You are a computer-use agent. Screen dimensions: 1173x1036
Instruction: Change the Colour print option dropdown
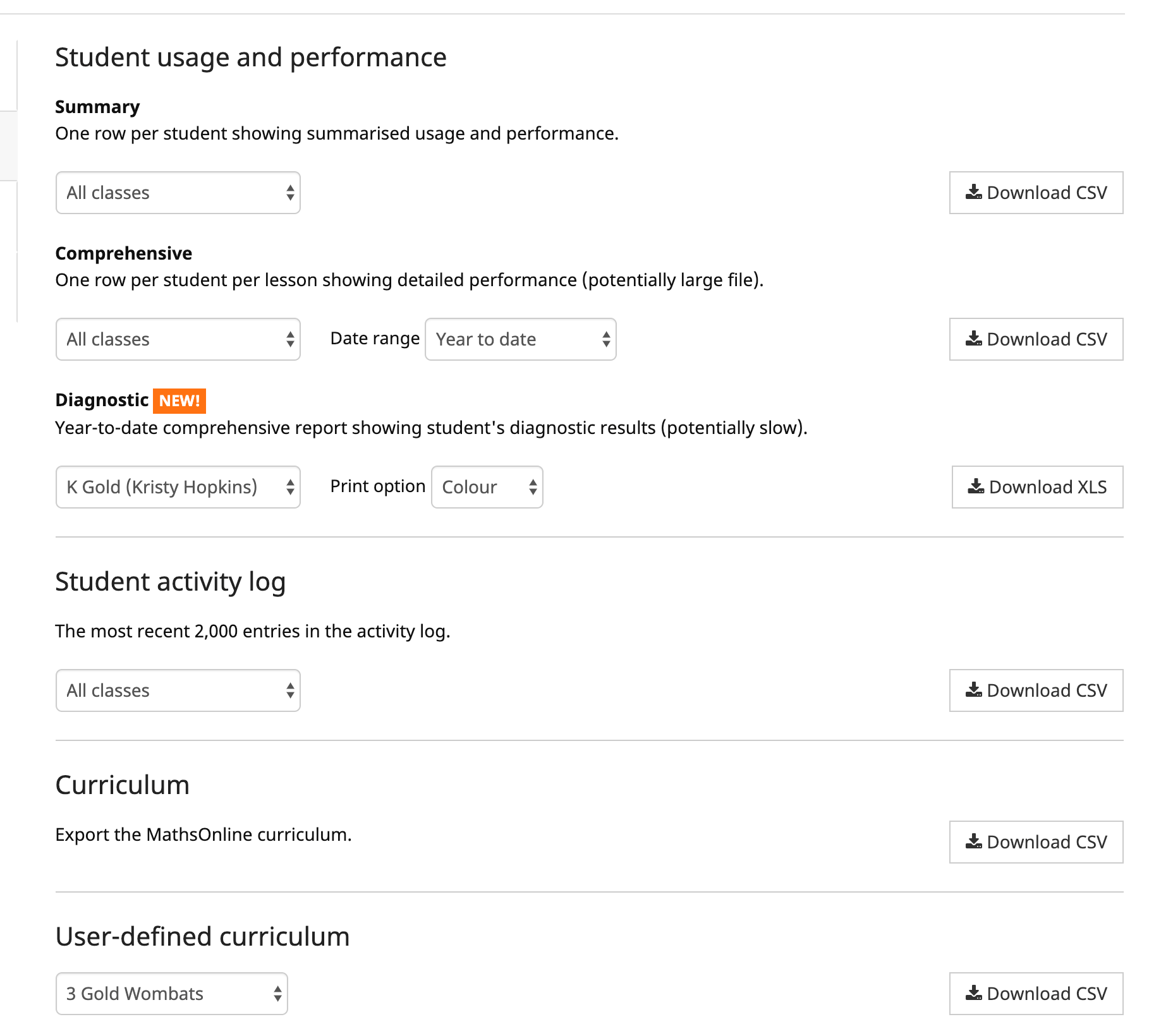[x=487, y=487]
